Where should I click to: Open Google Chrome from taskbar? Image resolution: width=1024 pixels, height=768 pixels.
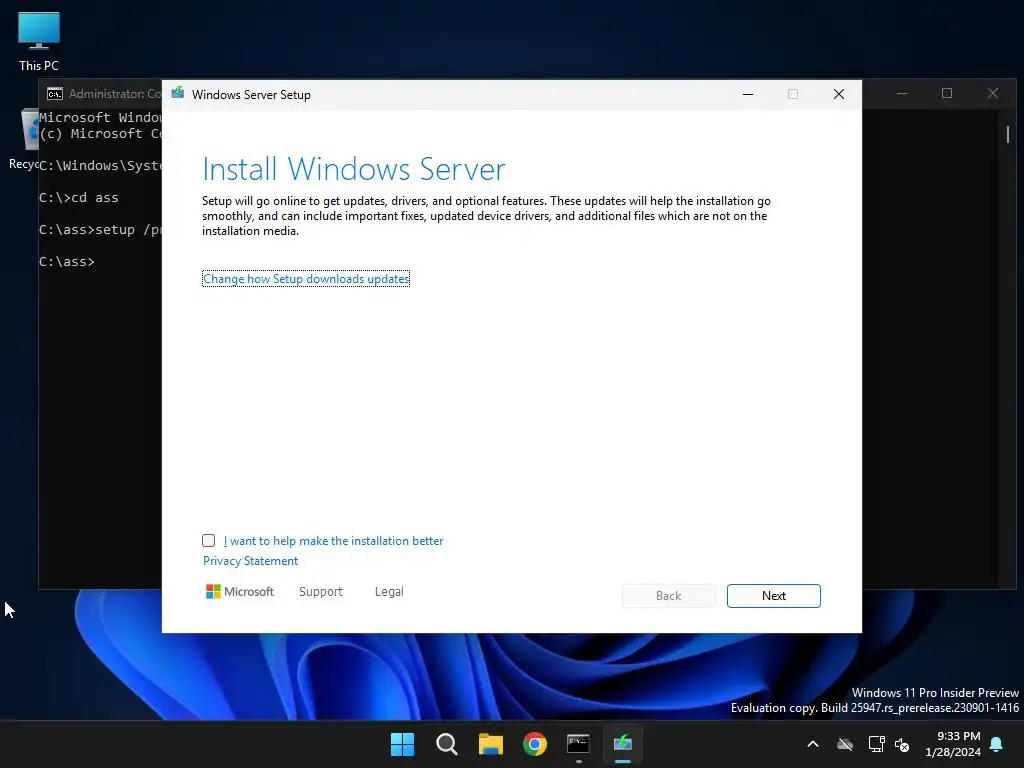tap(535, 744)
